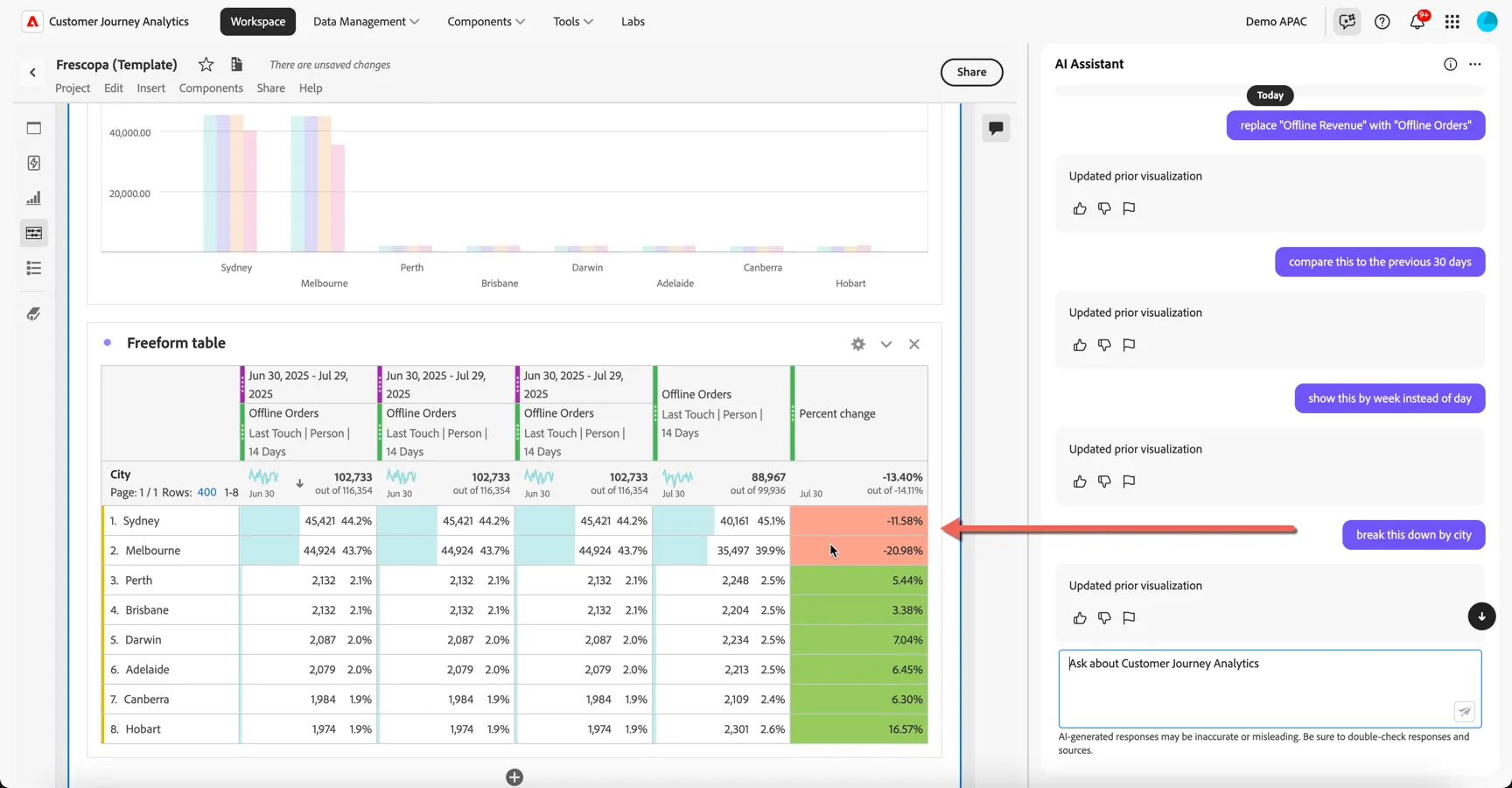
Task: Go back with the left chevron arrow
Action: coord(33,73)
